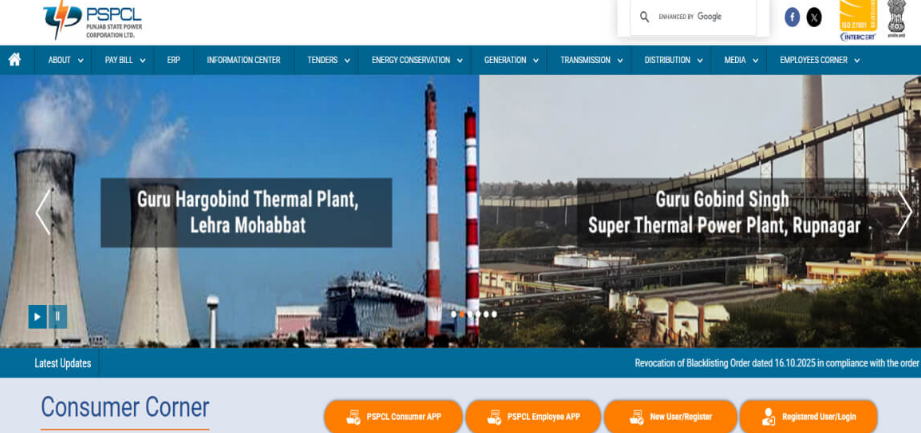
Task: Select the first carousel indicator dot
Action: pos(453,314)
